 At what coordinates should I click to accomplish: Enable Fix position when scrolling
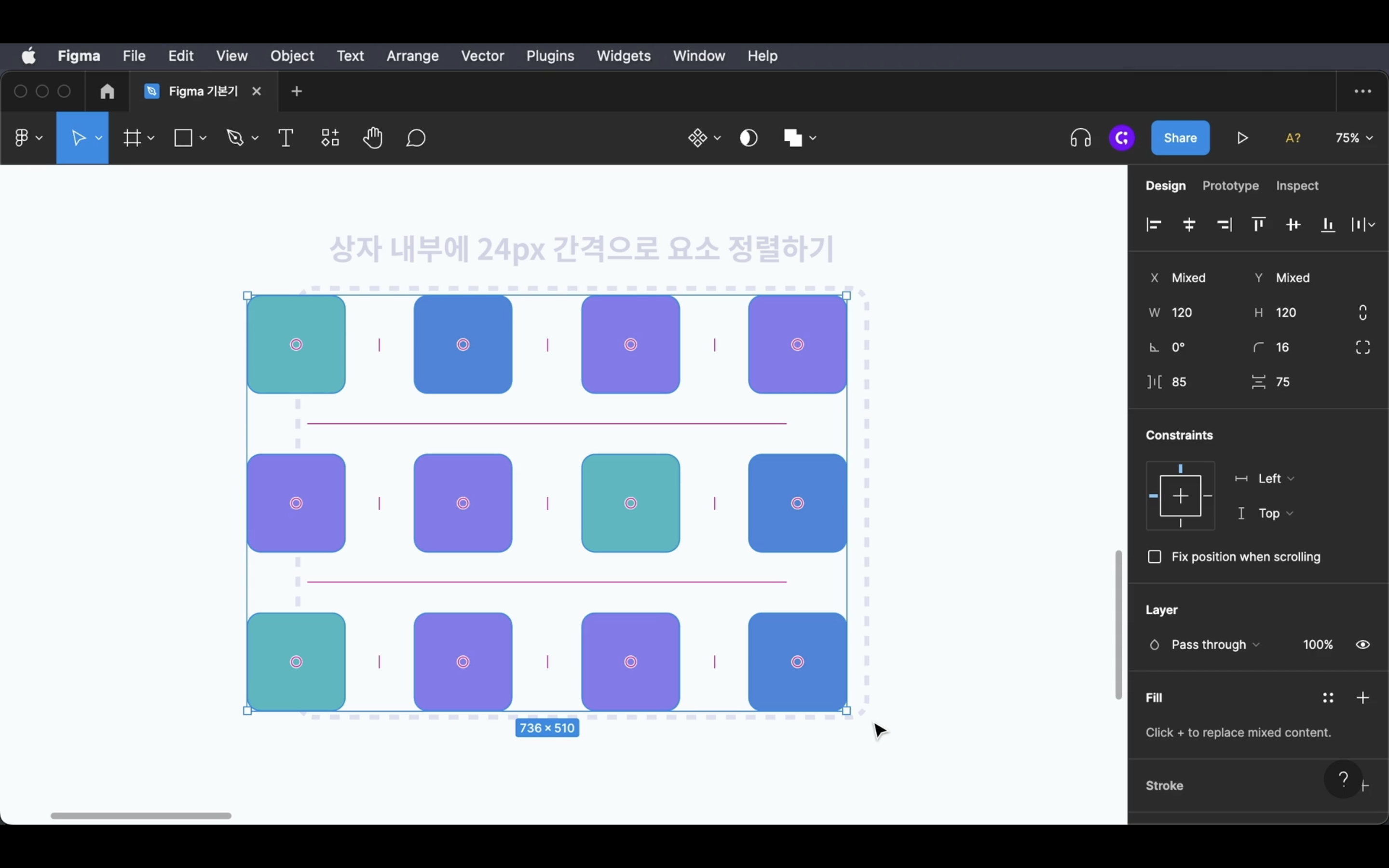pyautogui.click(x=1154, y=557)
